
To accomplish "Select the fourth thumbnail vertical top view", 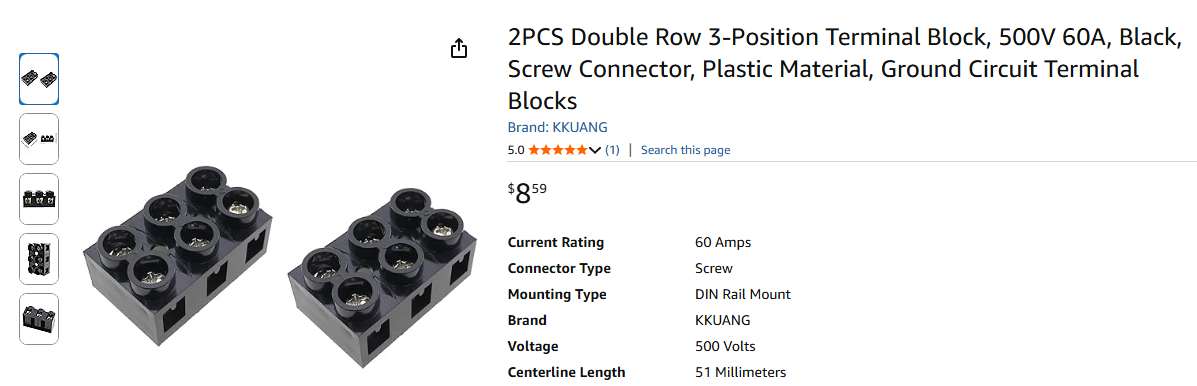I will 39,259.
